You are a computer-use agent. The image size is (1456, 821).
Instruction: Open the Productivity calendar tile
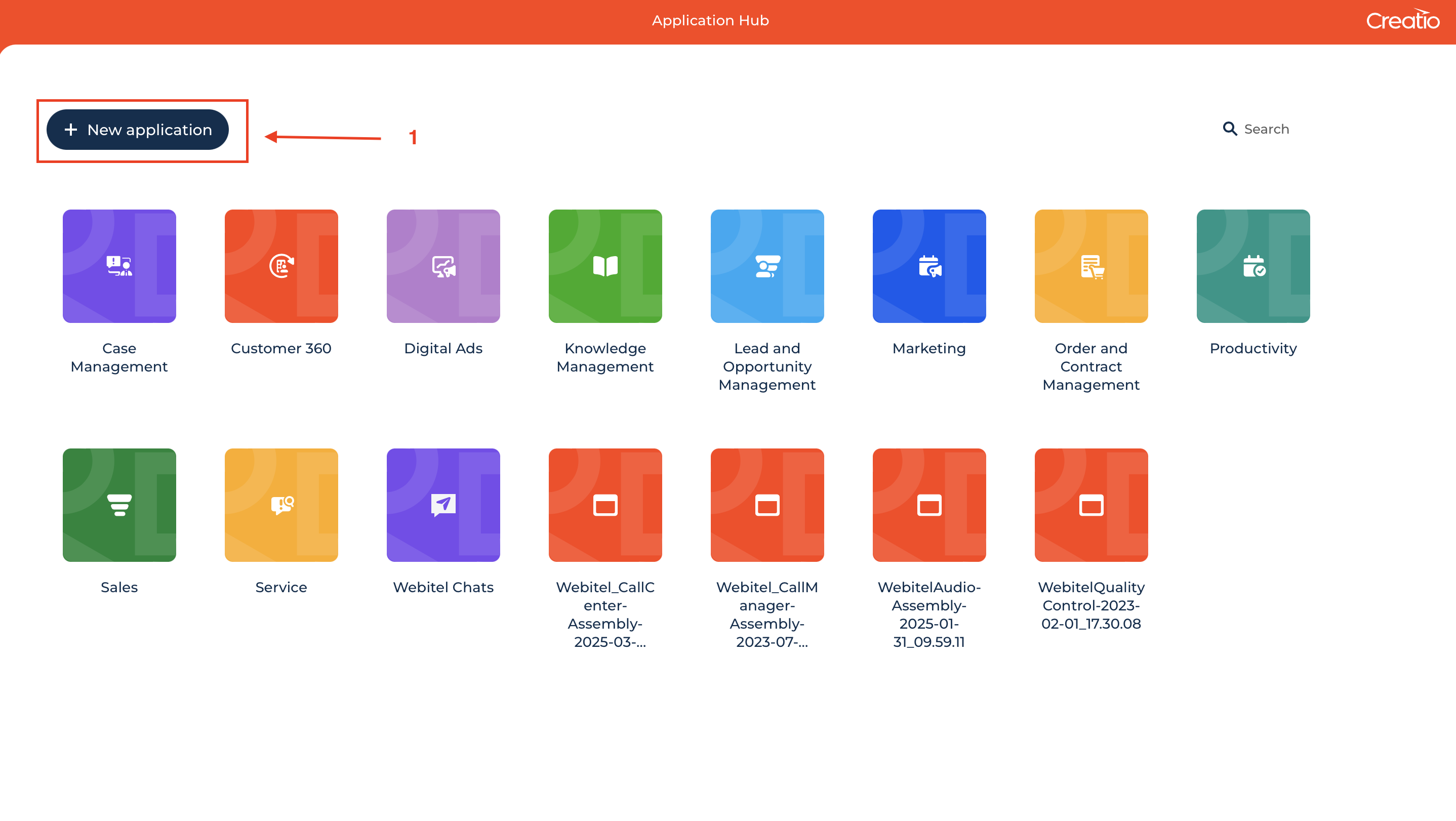[x=1253, y=266]
